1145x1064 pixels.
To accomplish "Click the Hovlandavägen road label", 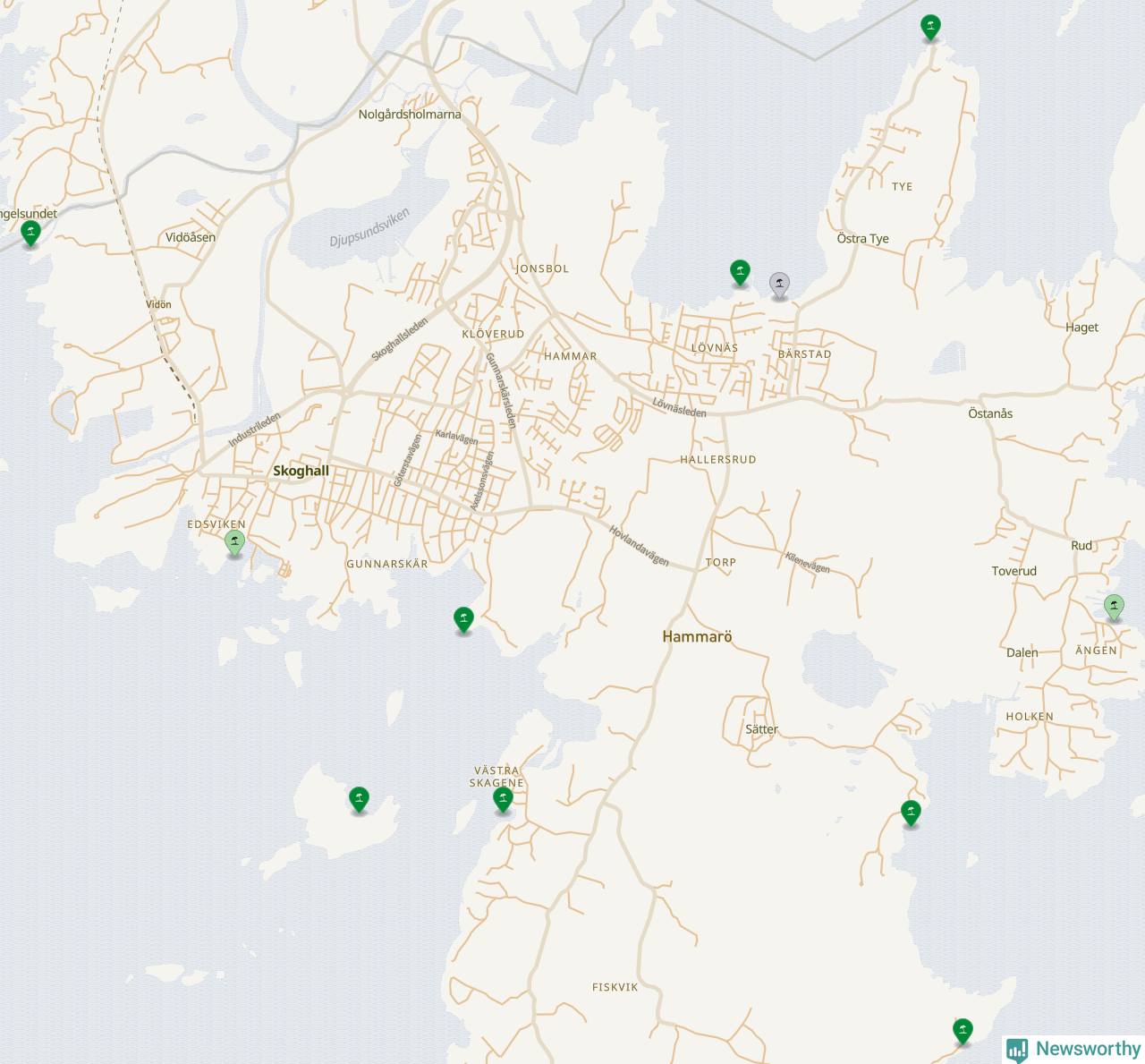I will (639, 546).
